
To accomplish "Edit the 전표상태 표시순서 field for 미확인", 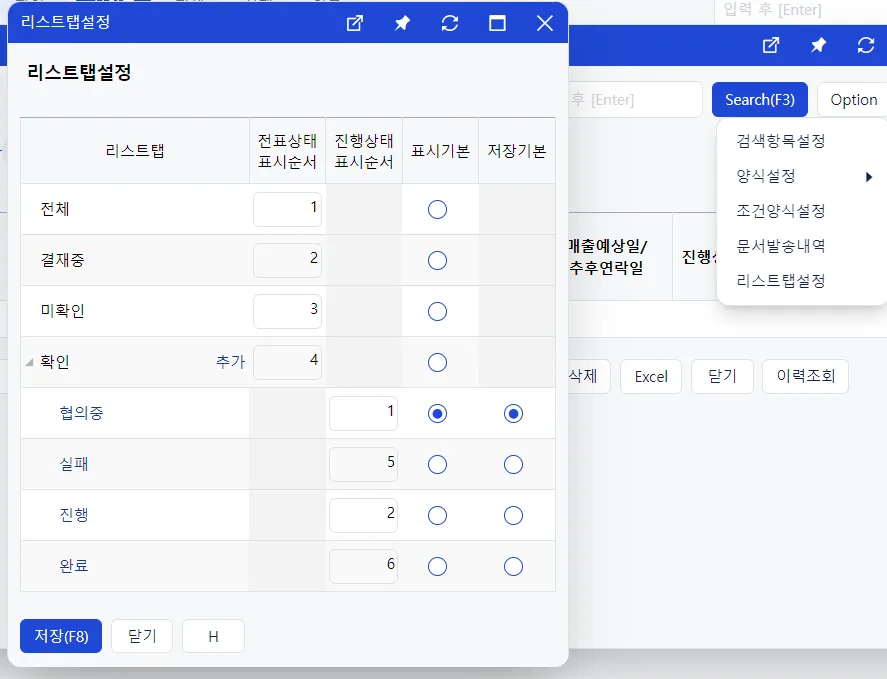I will pos(287,311).
